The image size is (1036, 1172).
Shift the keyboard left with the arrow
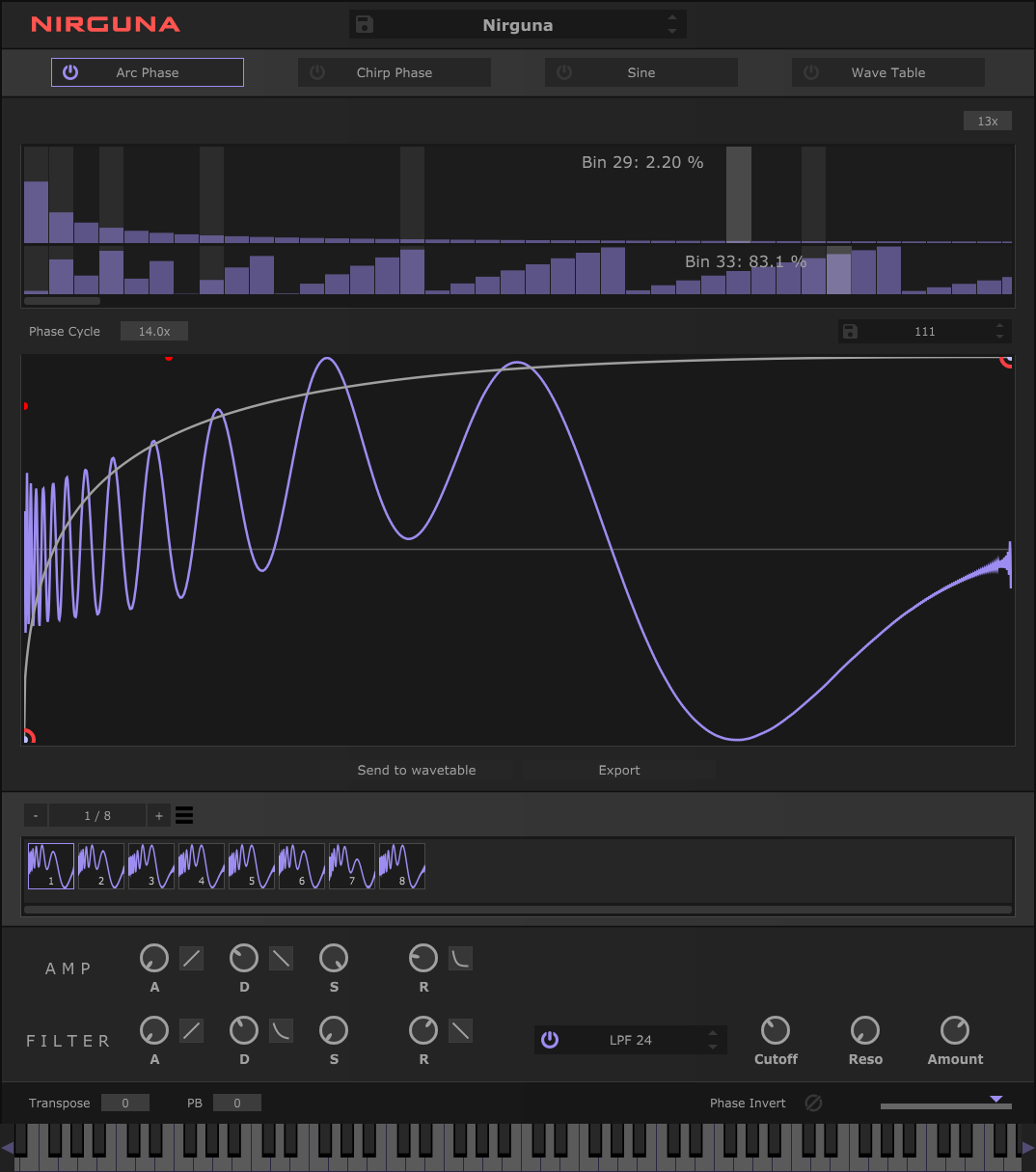click(x=8, y=1147)
